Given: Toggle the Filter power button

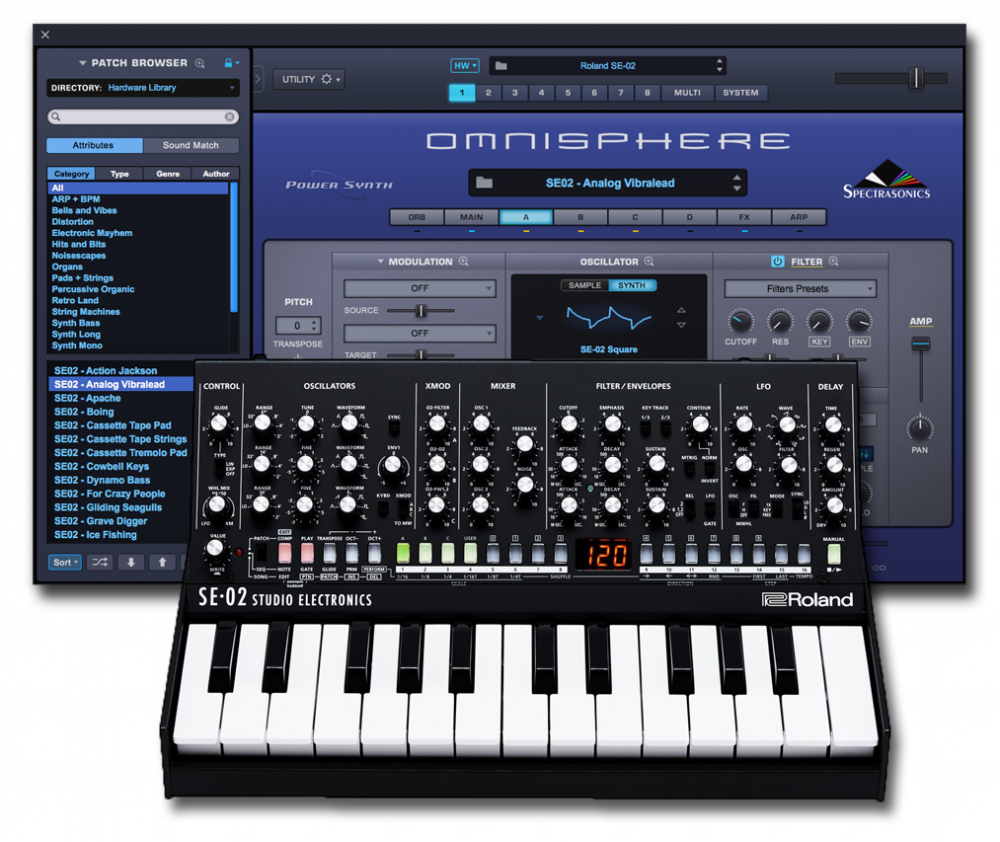Looking at the screenshot, I should (777, 262).
